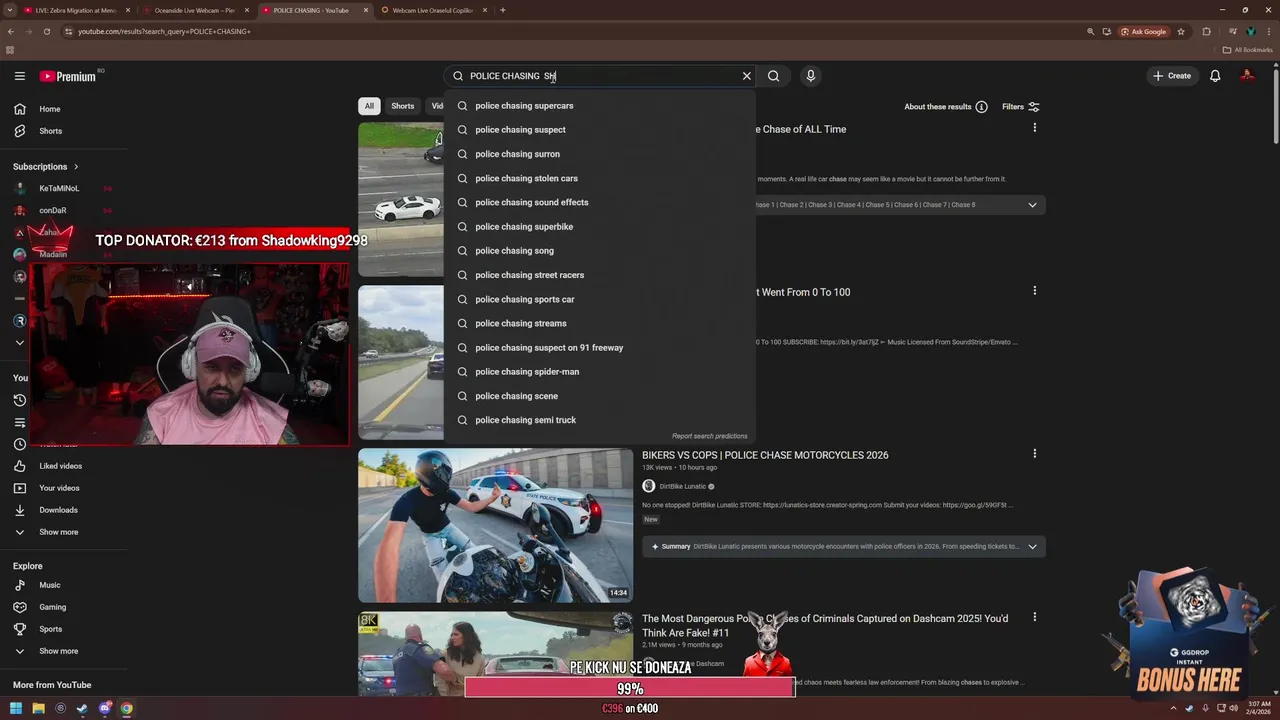The image size is (1280, 720).
Task: Play 'BIKERS VS COPS' video thumbnail
Action: (x=496, y=525)
